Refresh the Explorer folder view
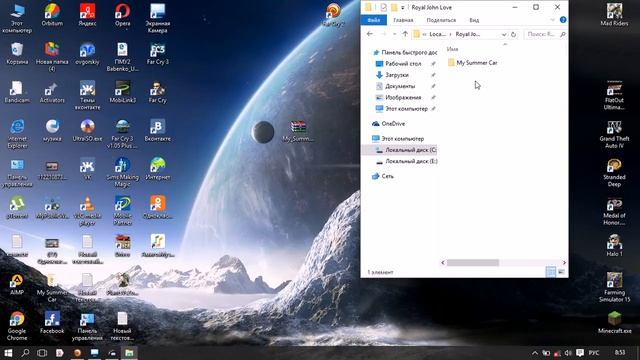 click(513, 34)
